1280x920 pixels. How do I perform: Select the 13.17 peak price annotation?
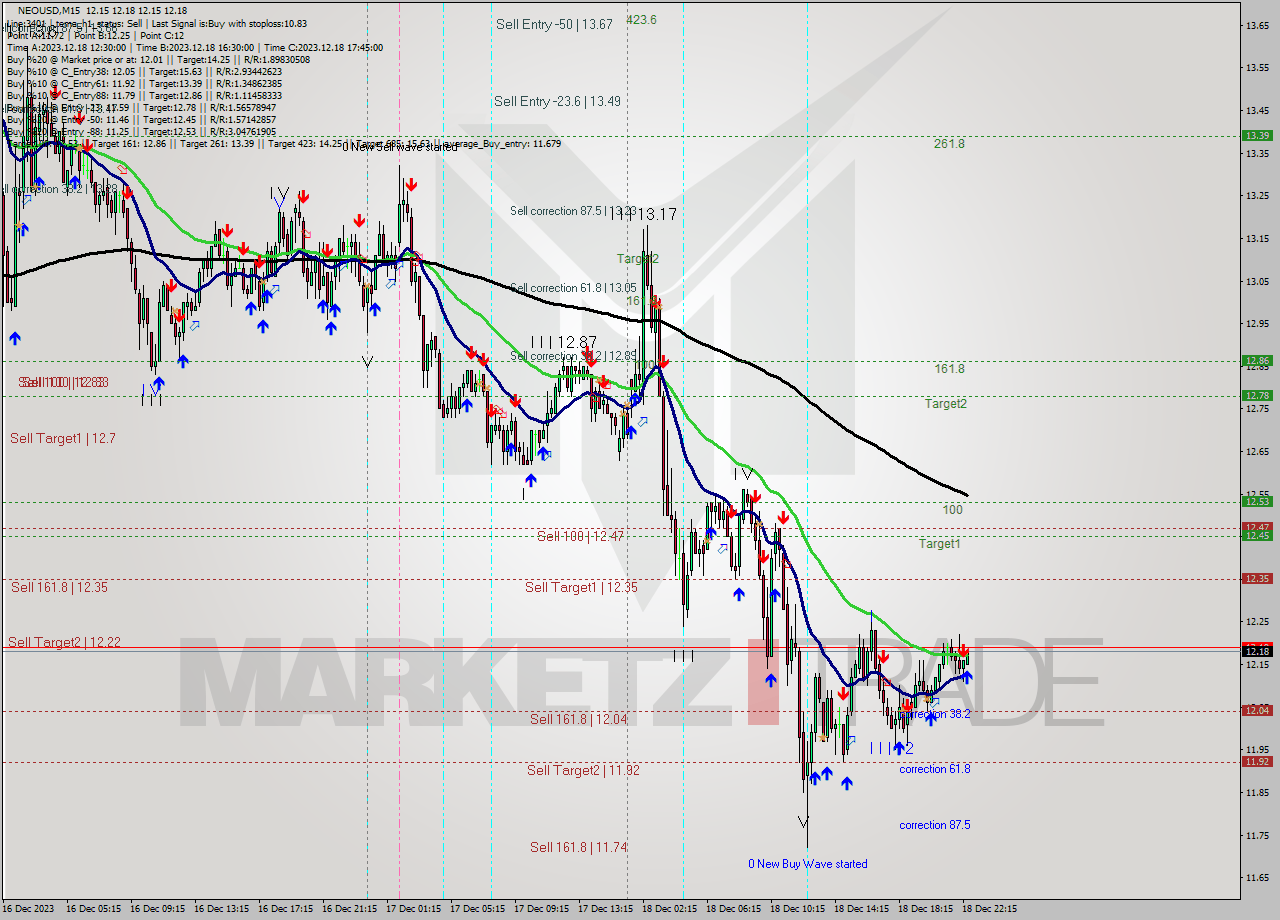pos(657,214)
